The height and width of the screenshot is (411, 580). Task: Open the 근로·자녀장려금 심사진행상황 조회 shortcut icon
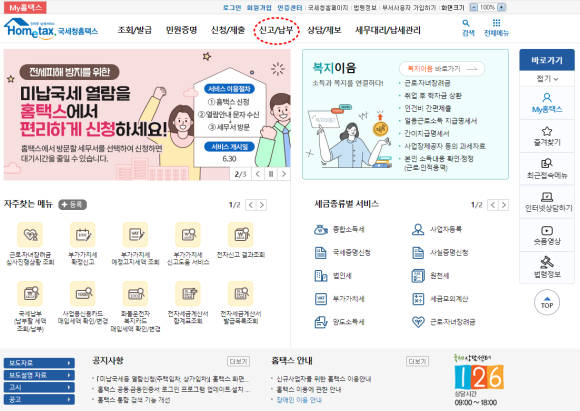click(30, 235)
